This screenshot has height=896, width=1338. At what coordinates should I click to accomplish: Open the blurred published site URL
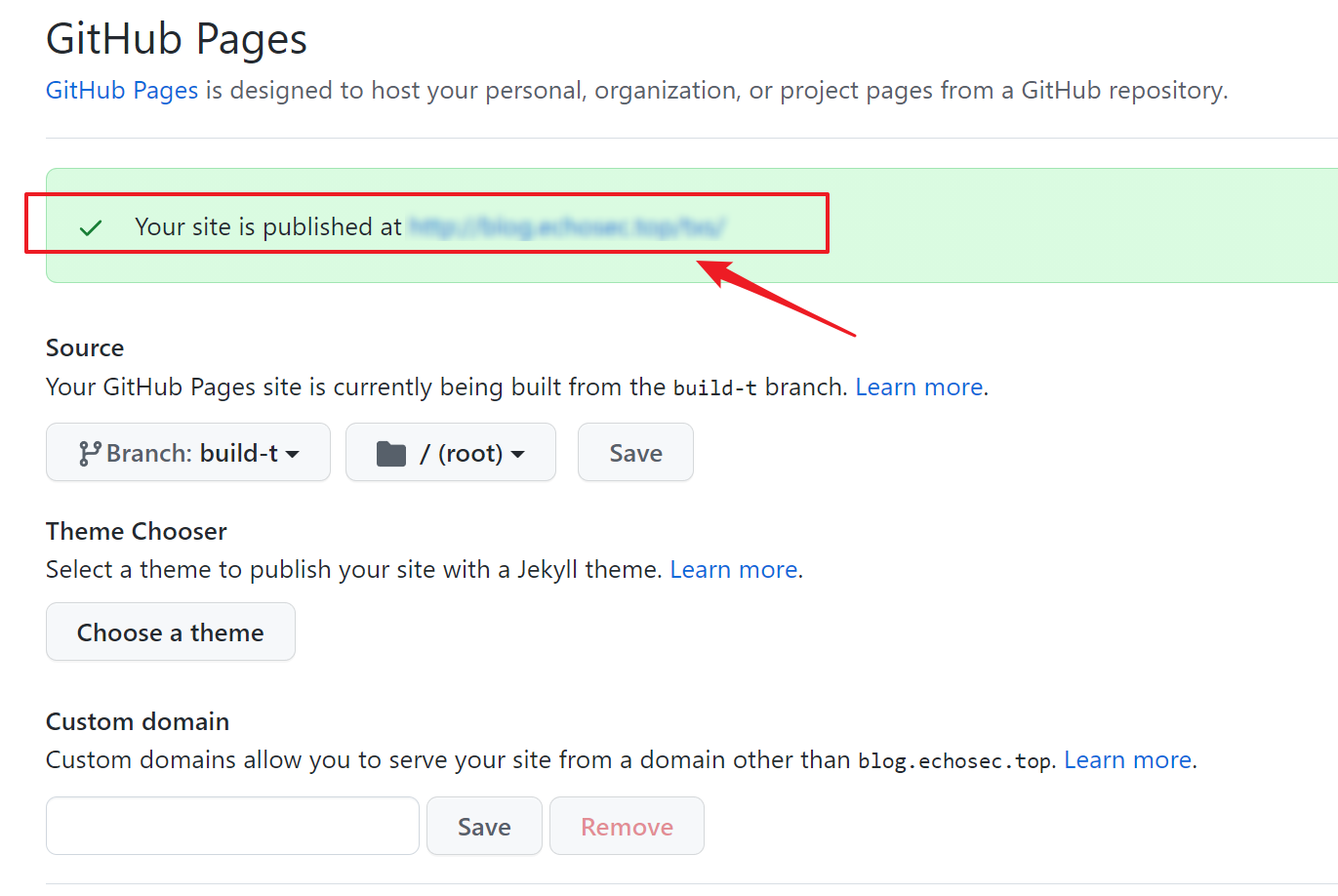point(566,227)
